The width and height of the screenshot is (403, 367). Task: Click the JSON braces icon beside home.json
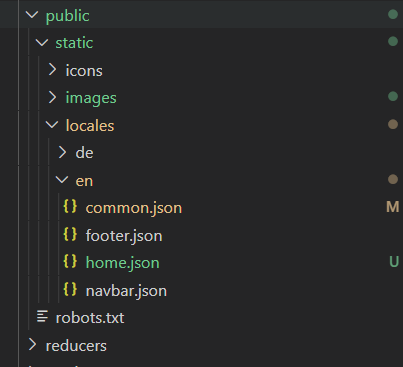(x=70, y=262)
